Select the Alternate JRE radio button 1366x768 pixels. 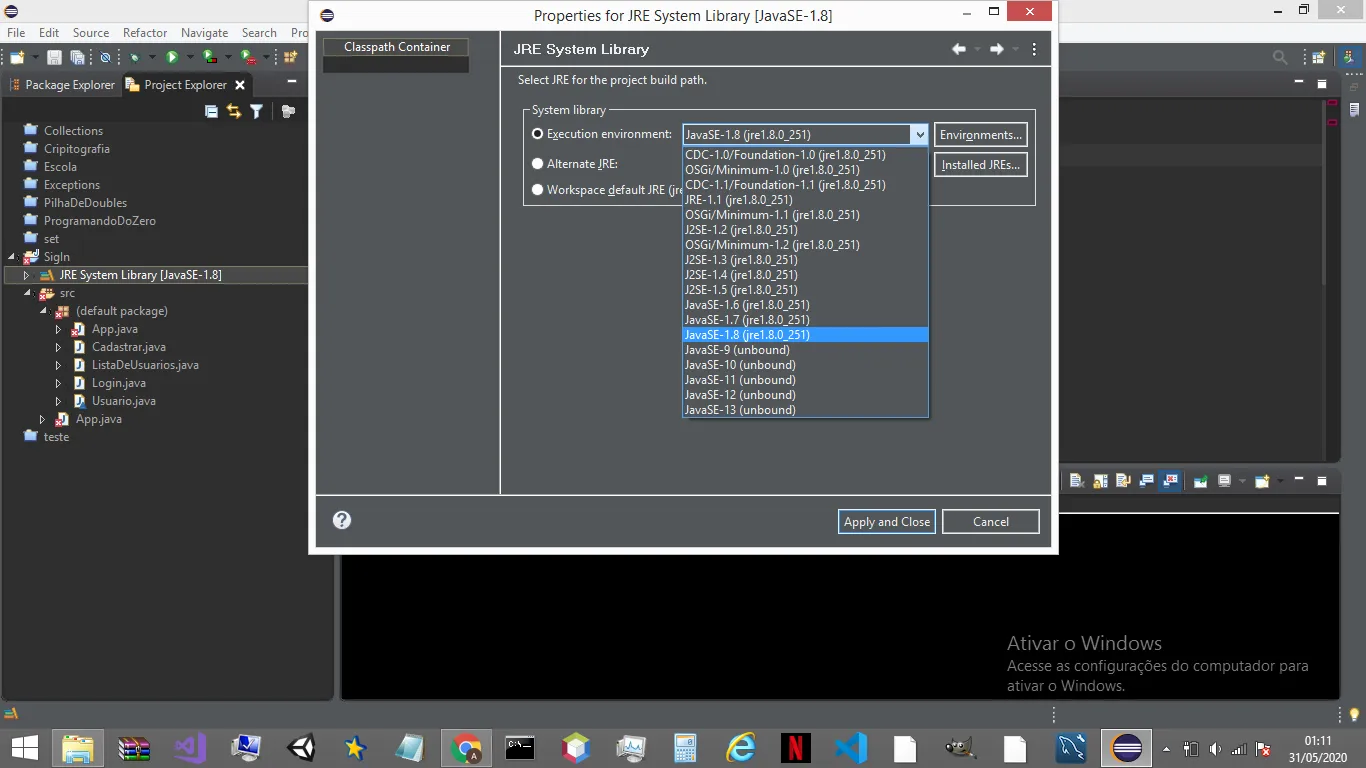[x=538, y=164]
